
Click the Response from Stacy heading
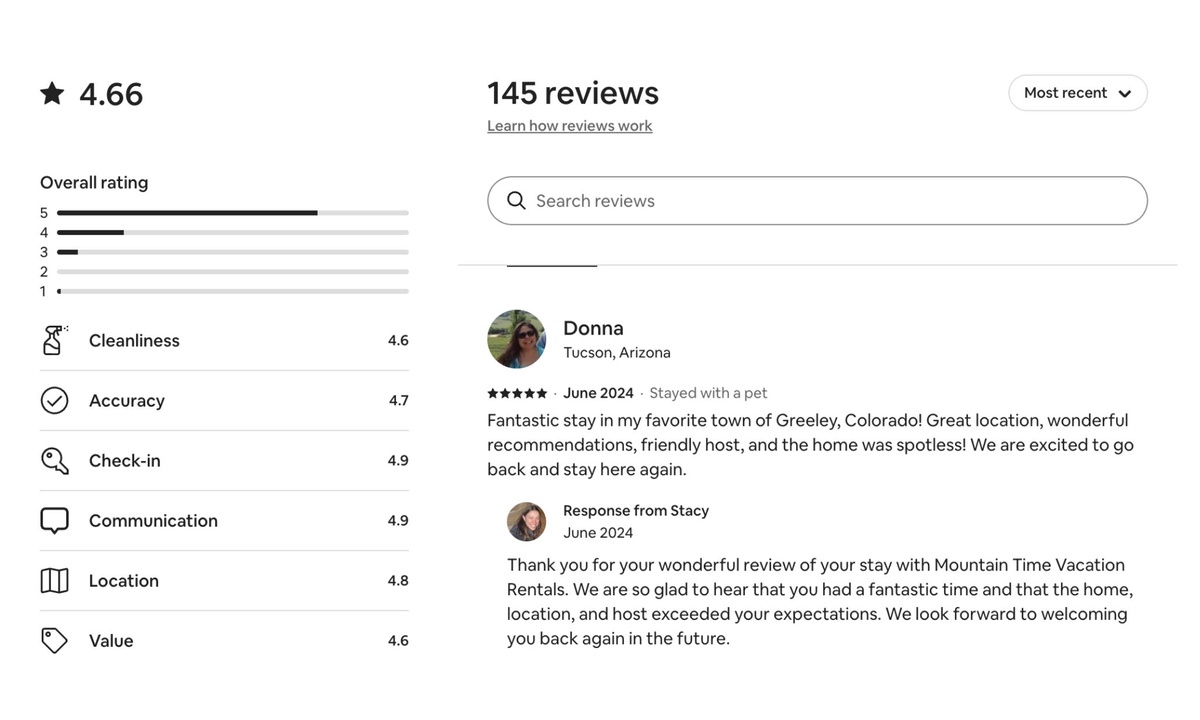636,510
